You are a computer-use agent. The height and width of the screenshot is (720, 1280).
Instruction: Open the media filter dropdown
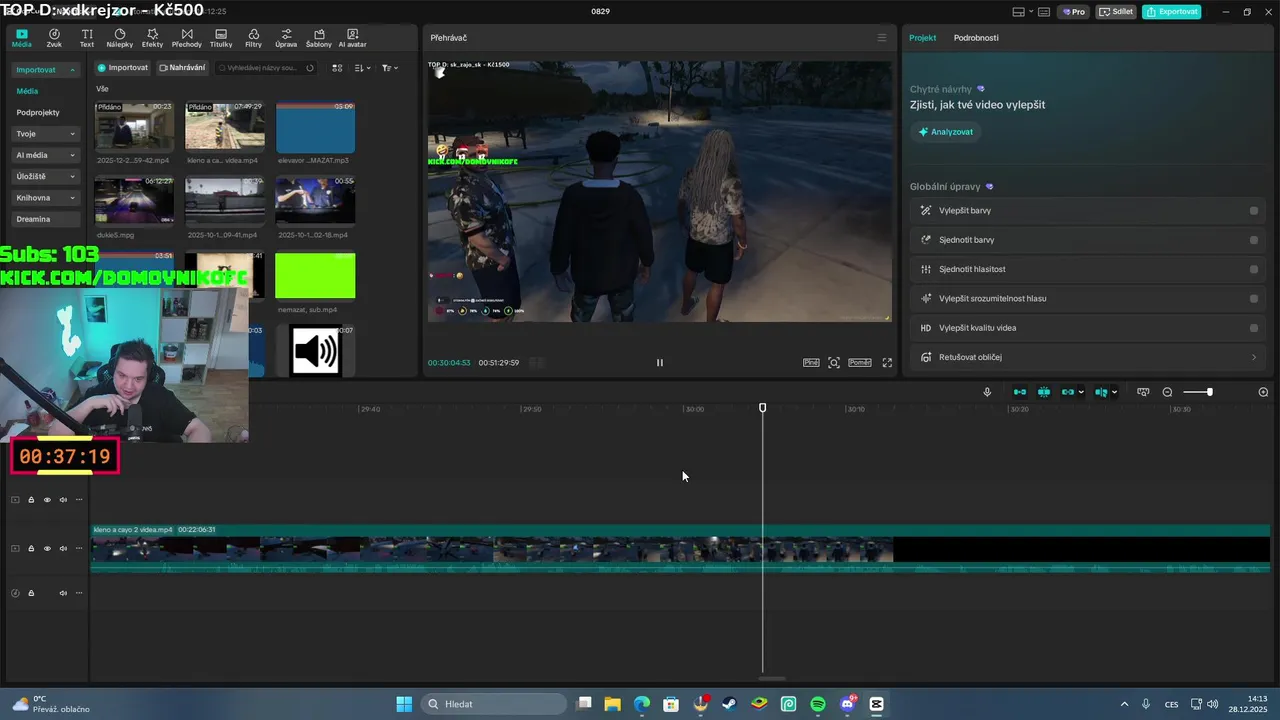coord(390,68)
